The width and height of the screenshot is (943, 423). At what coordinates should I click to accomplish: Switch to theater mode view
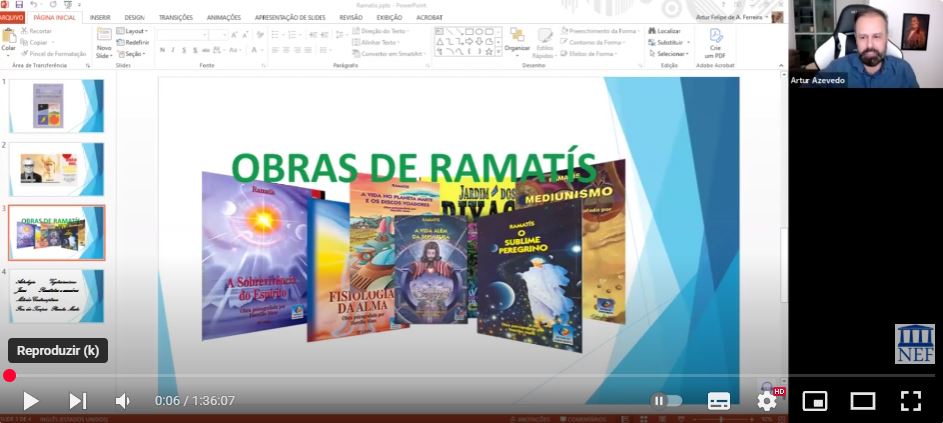(862, 401)
